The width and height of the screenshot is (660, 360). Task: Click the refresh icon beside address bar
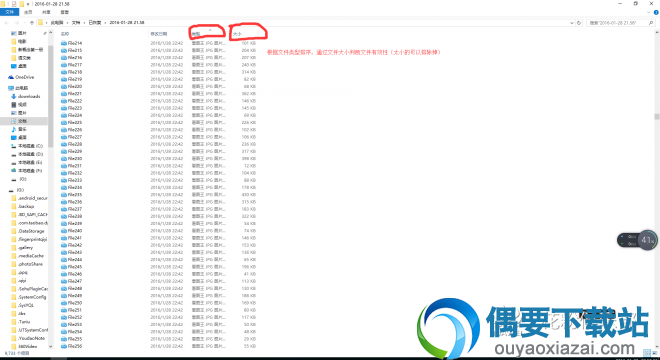pyautogui.click(x=579, y=23)
